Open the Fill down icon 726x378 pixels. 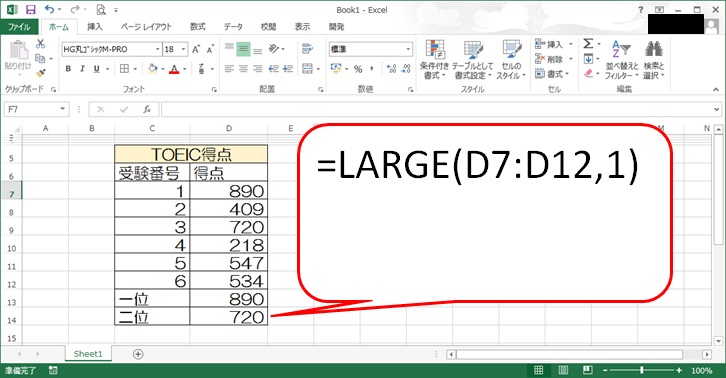click(588, 59)
